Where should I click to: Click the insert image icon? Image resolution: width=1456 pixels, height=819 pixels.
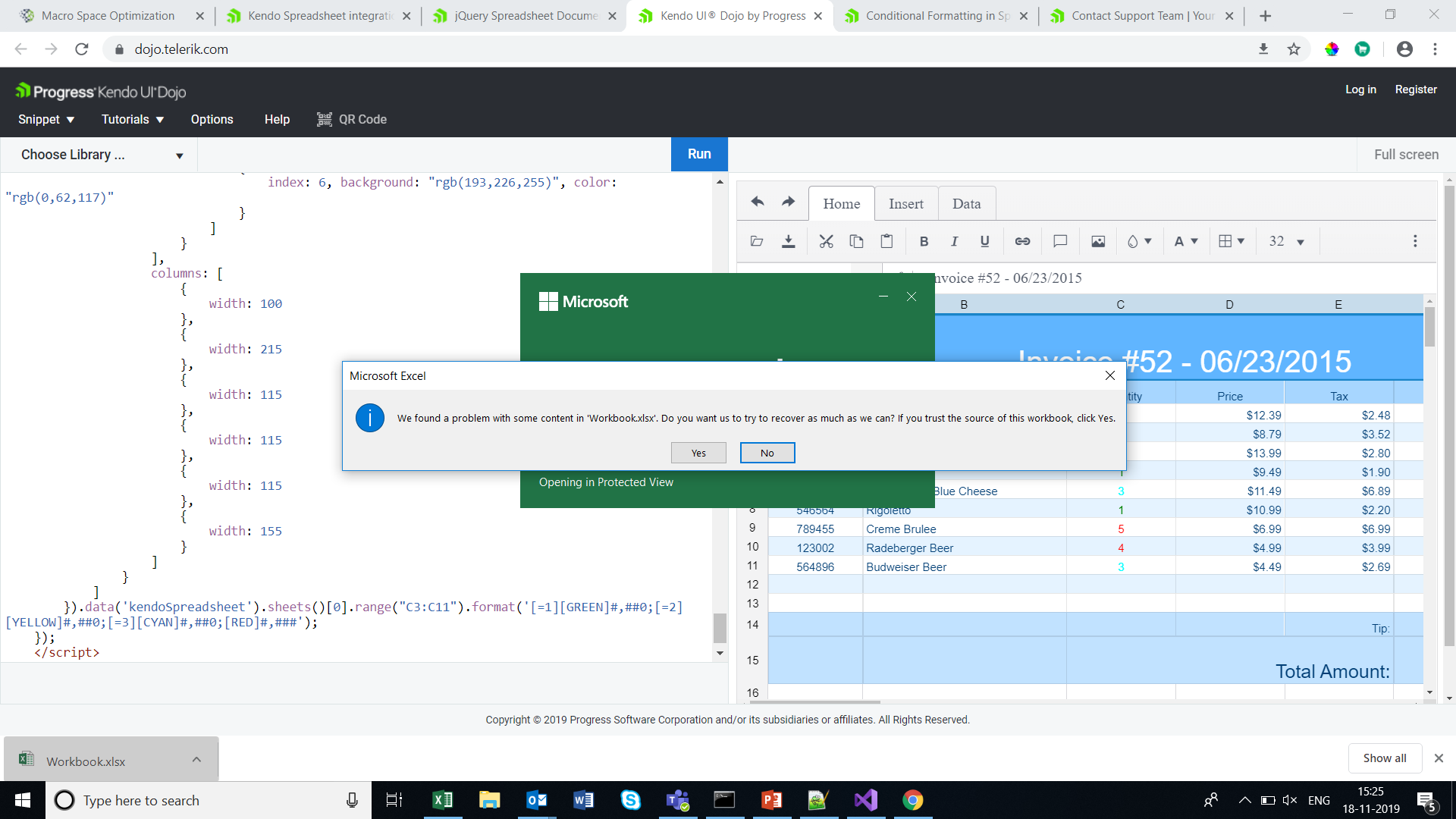[1098, 241]
